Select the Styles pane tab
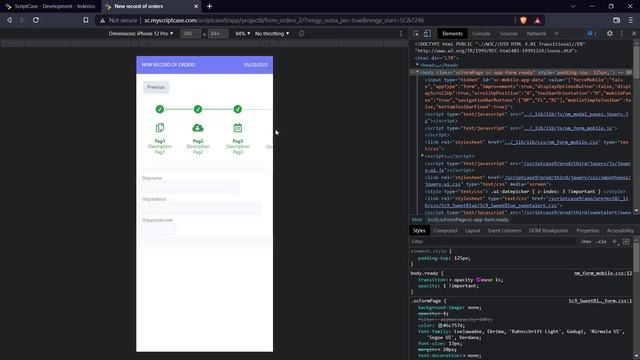Screen dimensions: 640x360 tap(419, 231)
